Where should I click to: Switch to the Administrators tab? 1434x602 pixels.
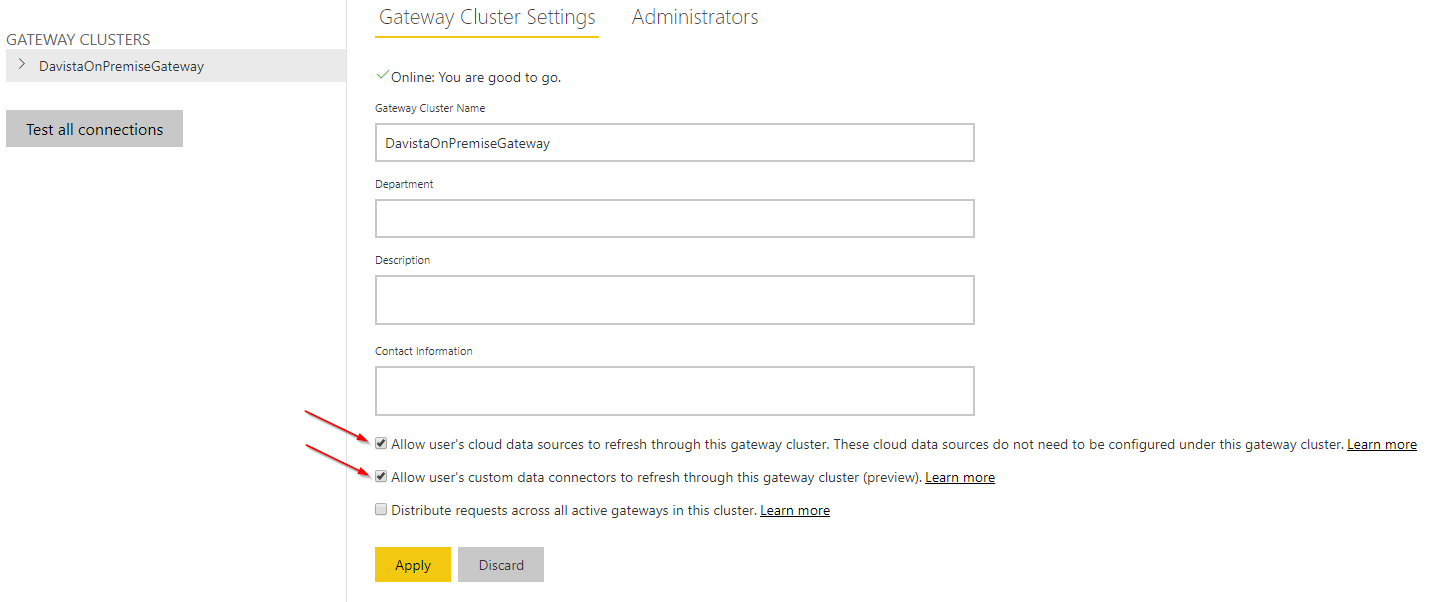coord(695,17)
